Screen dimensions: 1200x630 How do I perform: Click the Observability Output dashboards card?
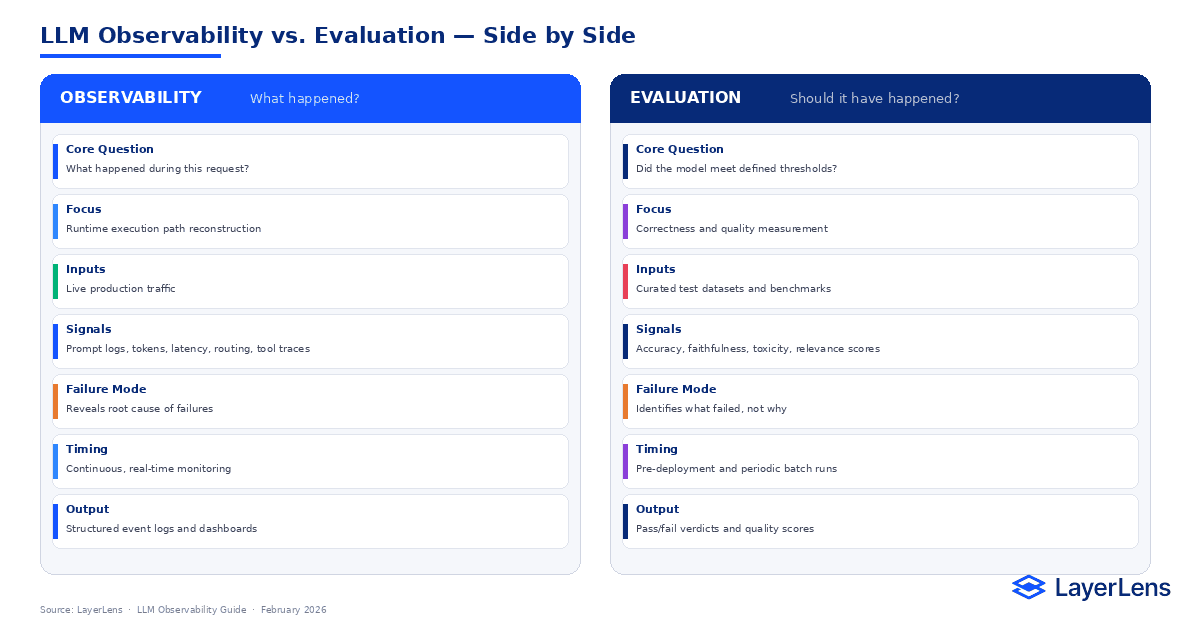310,521
